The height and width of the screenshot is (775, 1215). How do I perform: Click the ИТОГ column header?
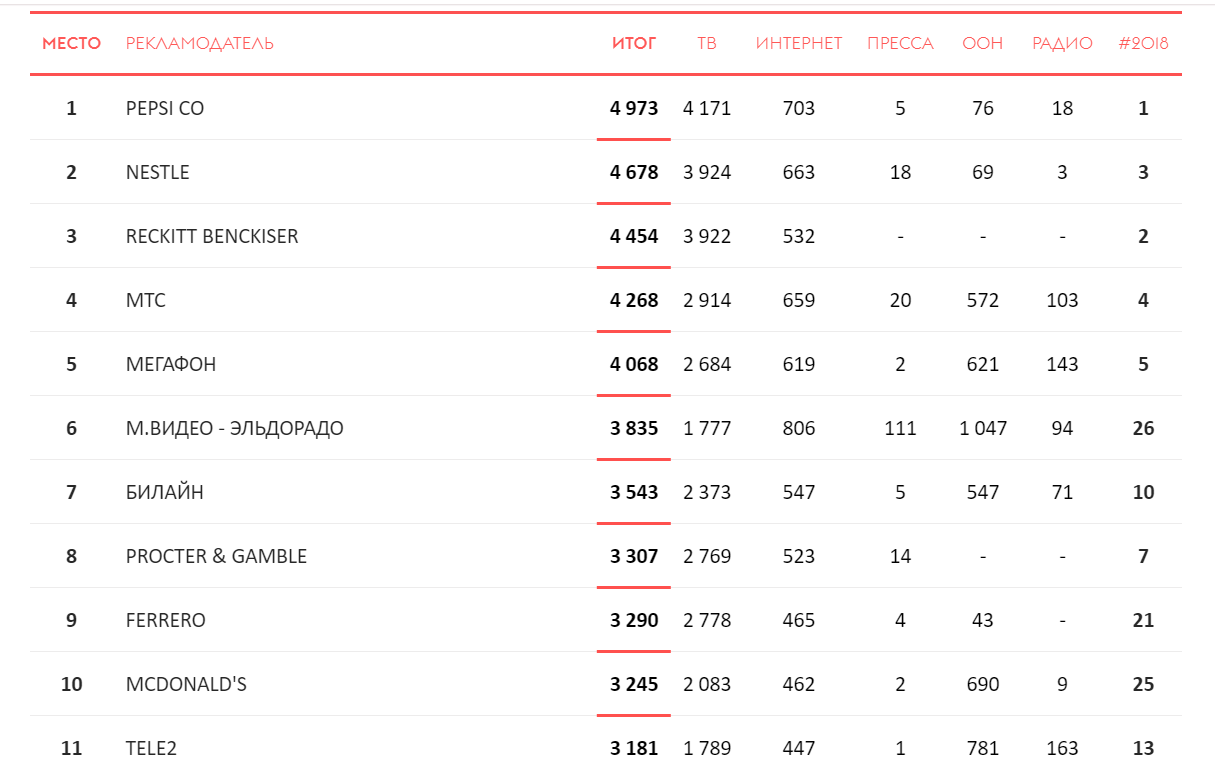pyautogui.click(x=634, y=43)
